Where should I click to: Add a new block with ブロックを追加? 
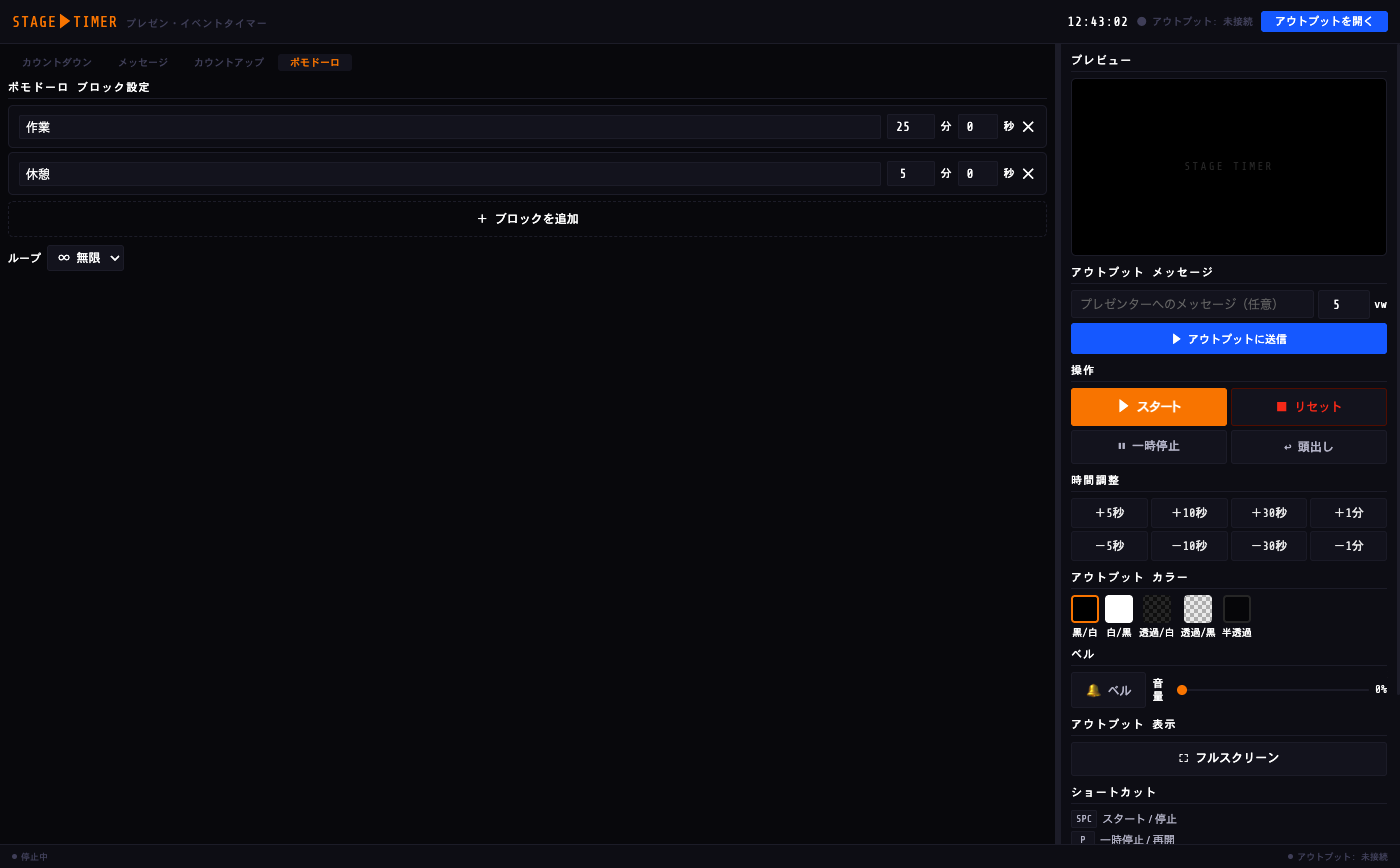(527, 219)
